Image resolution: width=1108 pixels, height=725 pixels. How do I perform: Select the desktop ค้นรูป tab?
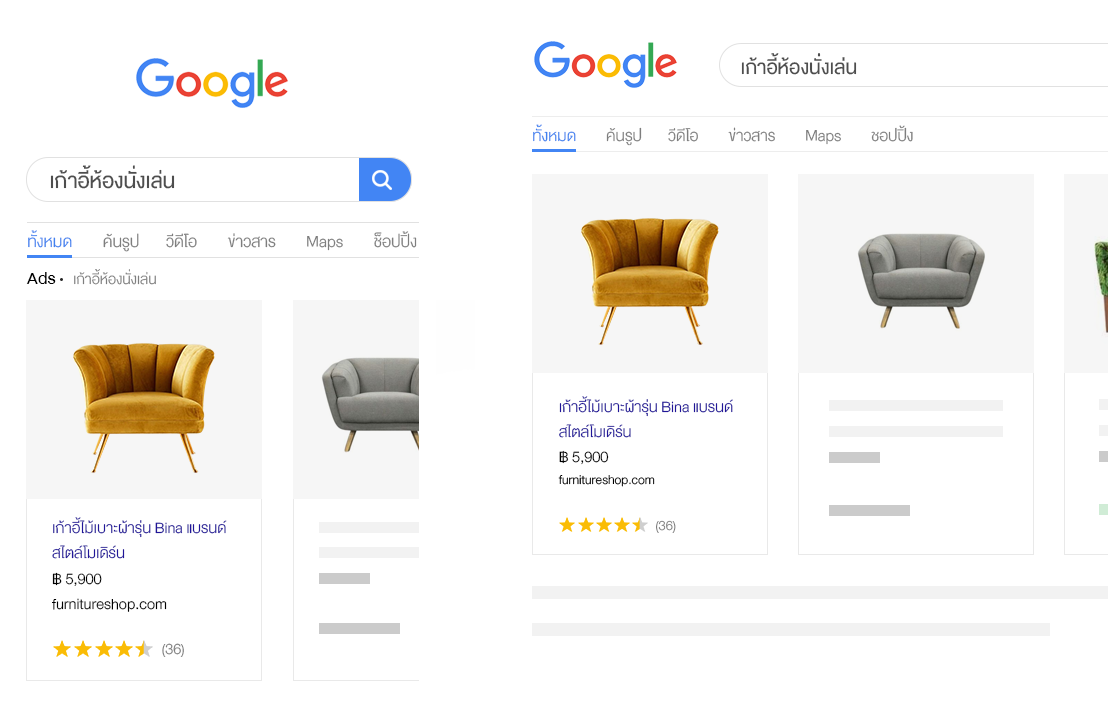[x=623, y=135]
